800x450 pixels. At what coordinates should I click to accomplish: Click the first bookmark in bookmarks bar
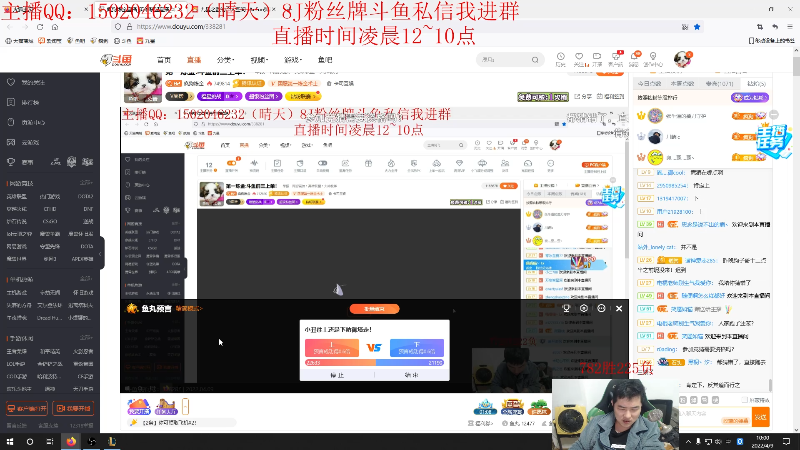pyautogui.click(x=19, y=41)
